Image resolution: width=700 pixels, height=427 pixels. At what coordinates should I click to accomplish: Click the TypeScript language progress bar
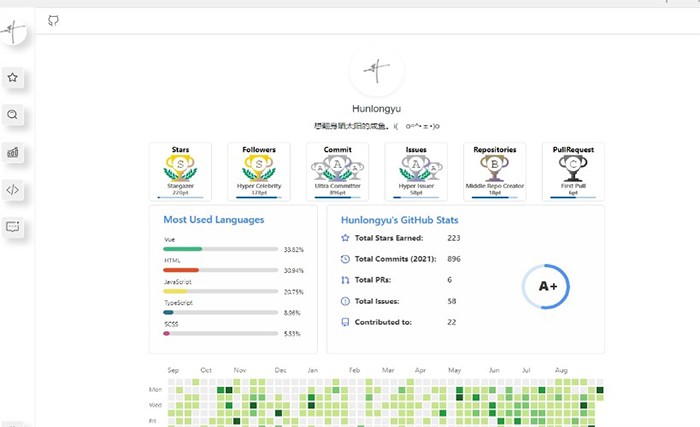click(221, 312)
